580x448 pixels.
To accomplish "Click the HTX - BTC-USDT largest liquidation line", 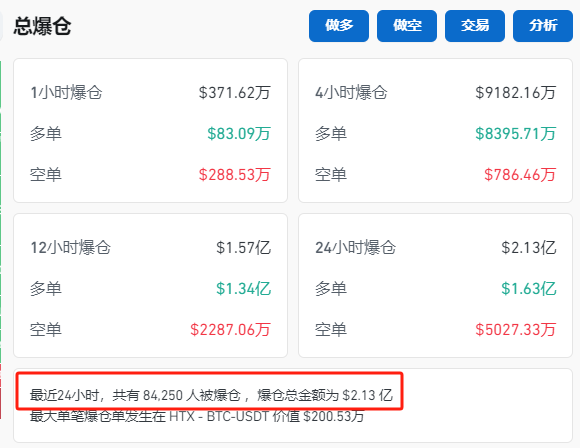I will (x=197, y=417).
